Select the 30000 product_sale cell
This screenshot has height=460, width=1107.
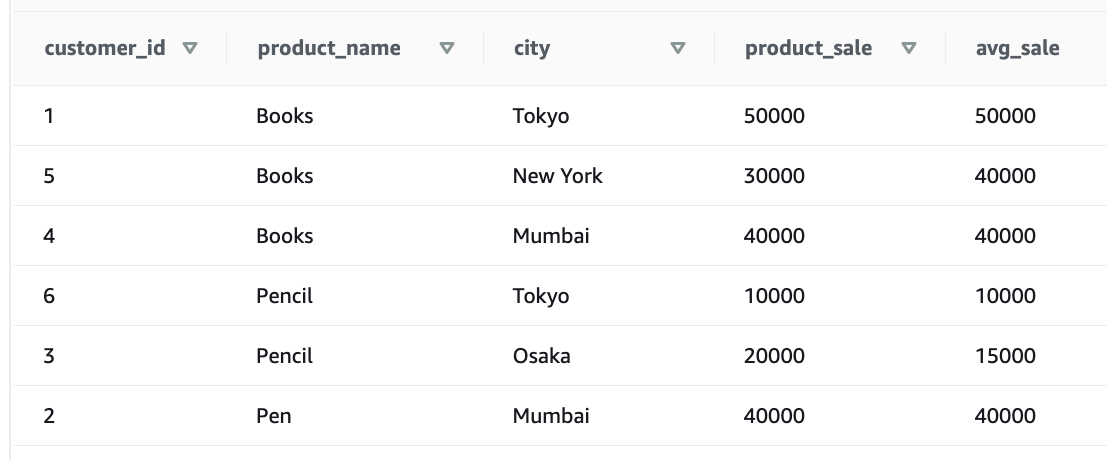click(x=774, y=176)
